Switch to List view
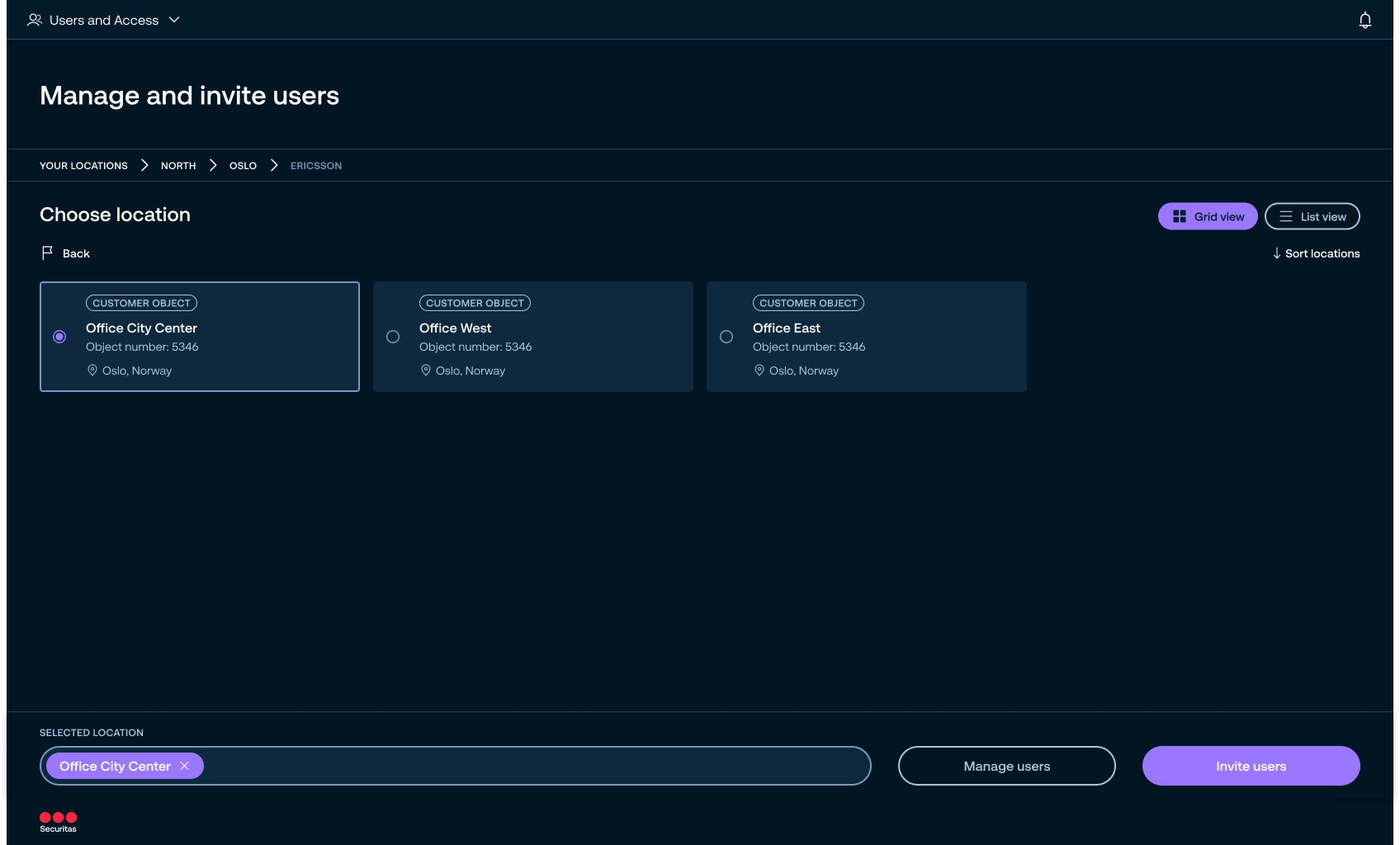 click(x=1312, y=216)
